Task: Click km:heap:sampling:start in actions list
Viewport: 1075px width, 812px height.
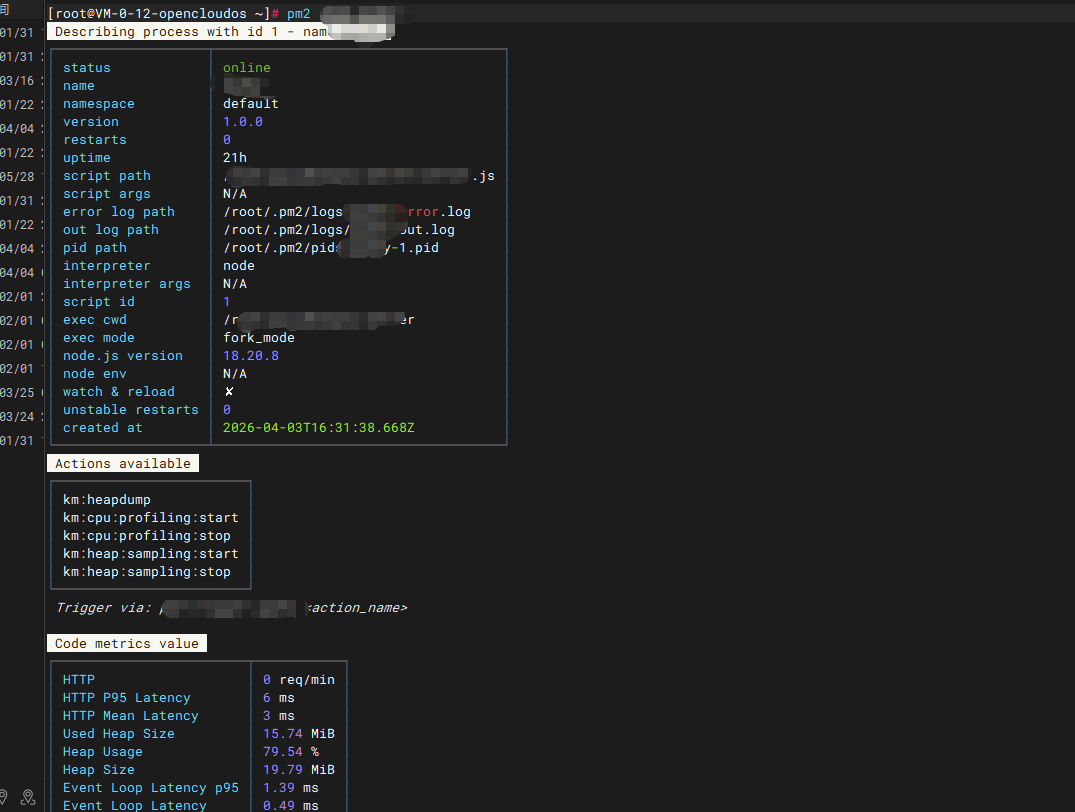Action: pyautogui.click(x=150, y=554)
